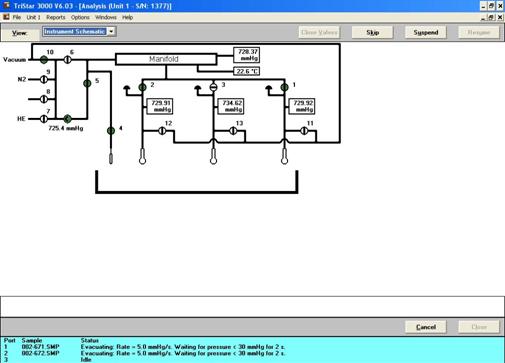This screenshot has width=505, height=363.
Task: Toggle valve 6 near the manifold
Action: click(68, 60)
